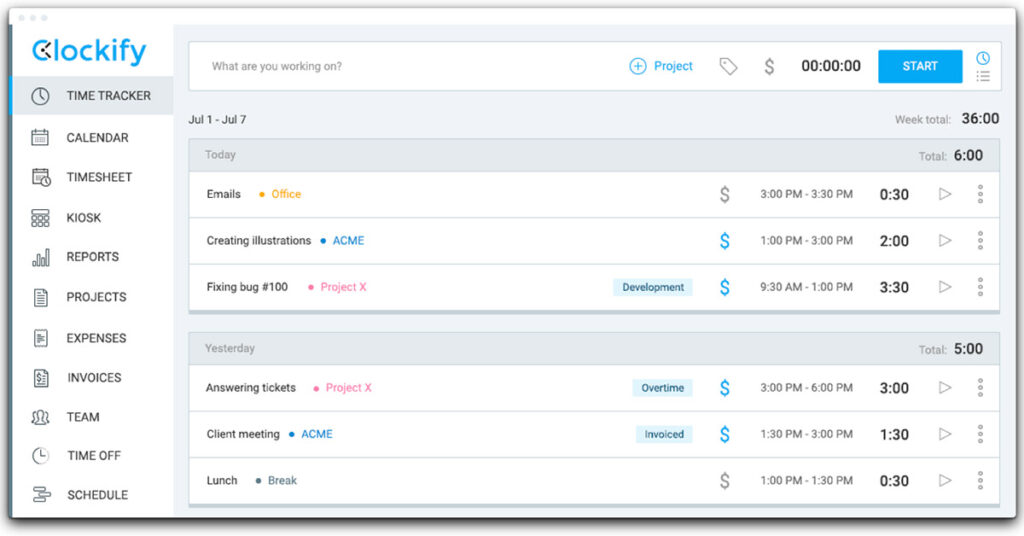1024x536 pixels.
Task: Add a project using the plus Project link
Action: [x=661, y=67]
